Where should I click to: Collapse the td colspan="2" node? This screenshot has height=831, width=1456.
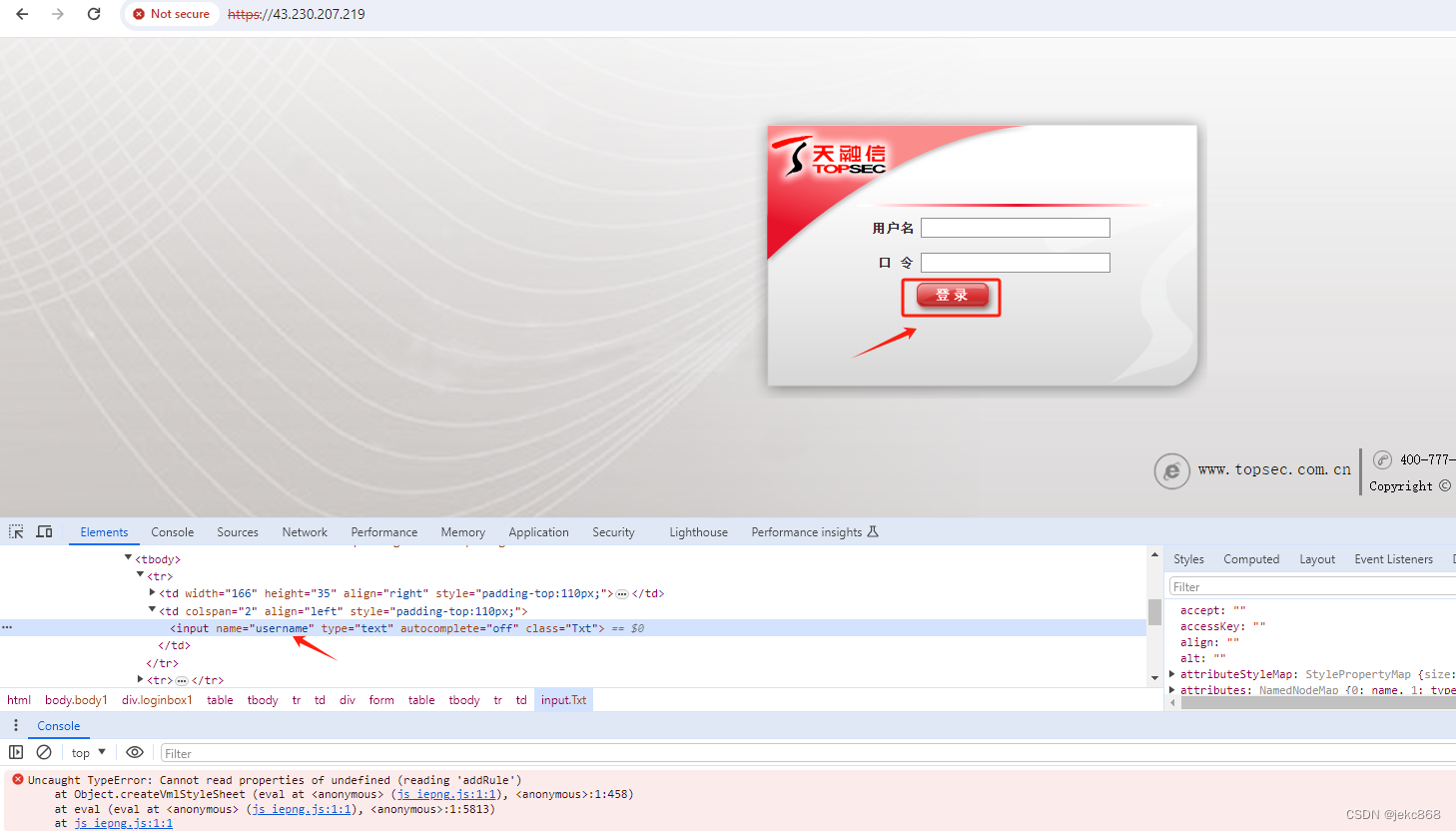click(152, 609)
